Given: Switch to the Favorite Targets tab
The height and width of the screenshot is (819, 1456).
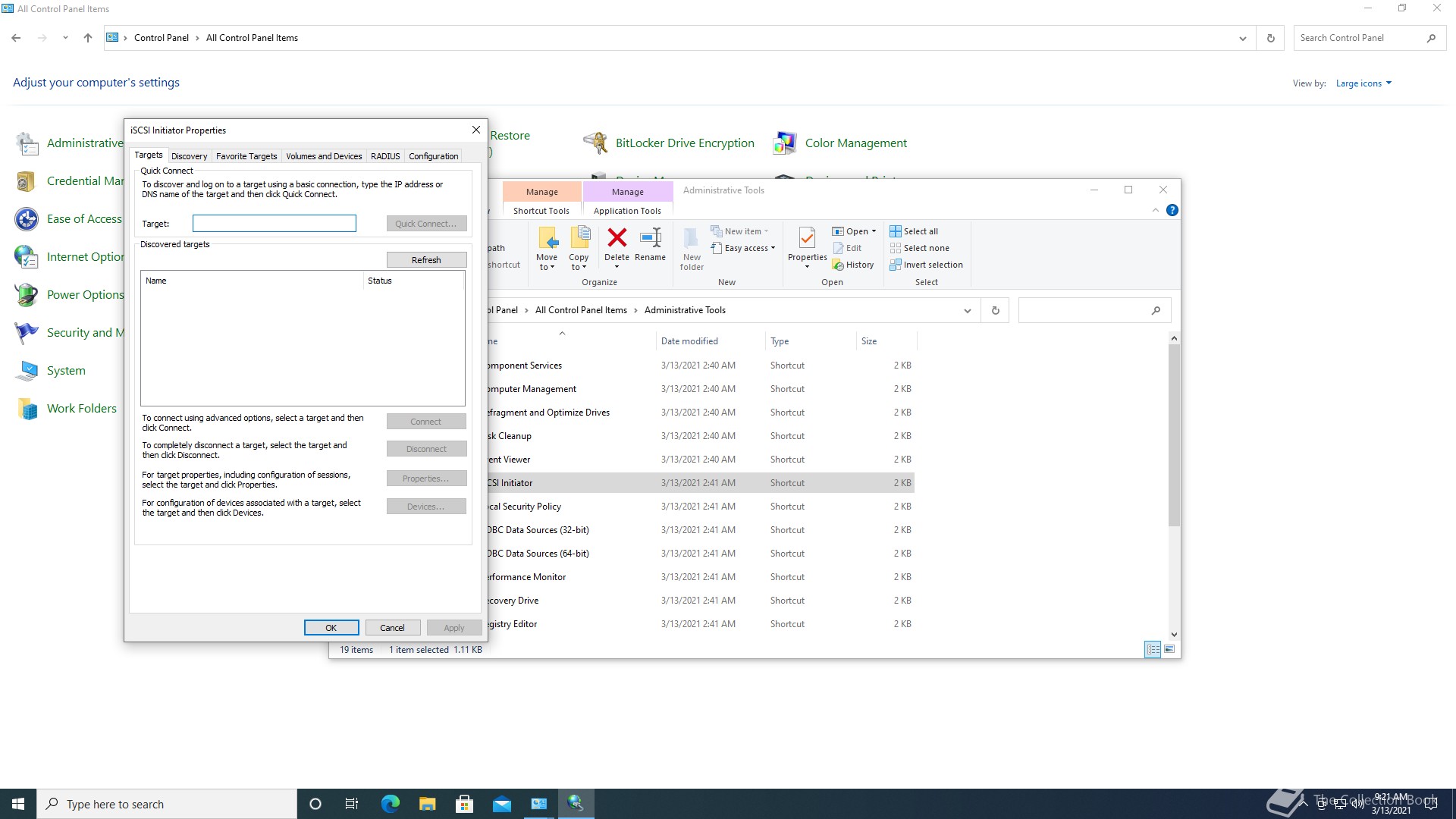Looking at the screenshot, I should [x=246, y=156].
